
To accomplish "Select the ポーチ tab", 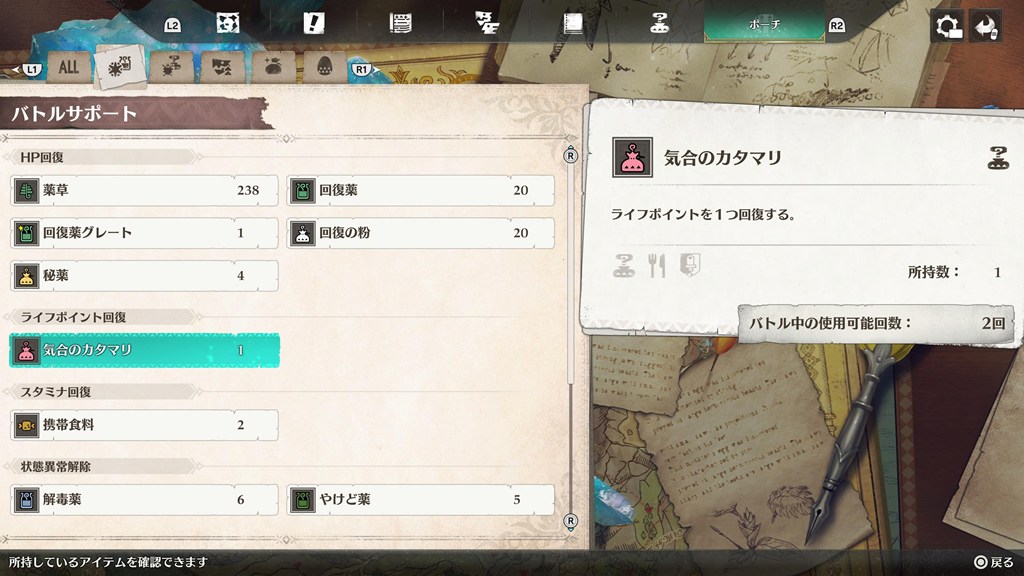I will 764,25.
